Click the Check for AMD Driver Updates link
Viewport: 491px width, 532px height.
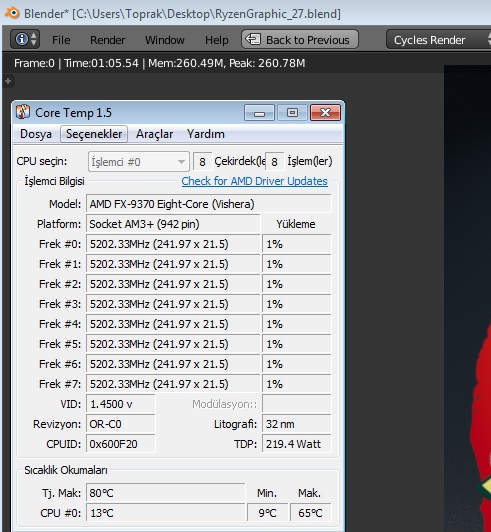click(x=254, y=181)
